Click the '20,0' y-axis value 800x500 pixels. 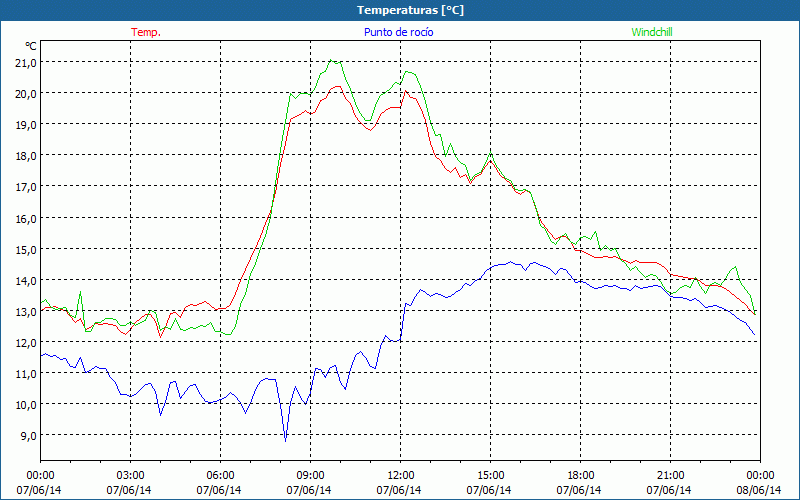[x=27, y=93]
